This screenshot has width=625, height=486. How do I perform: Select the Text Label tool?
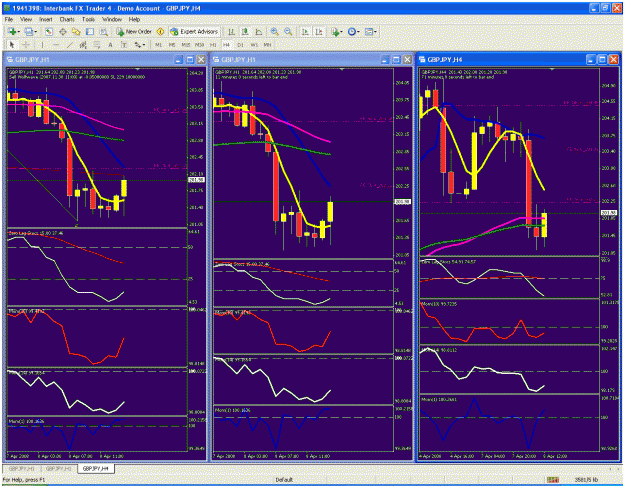point(124,45)
